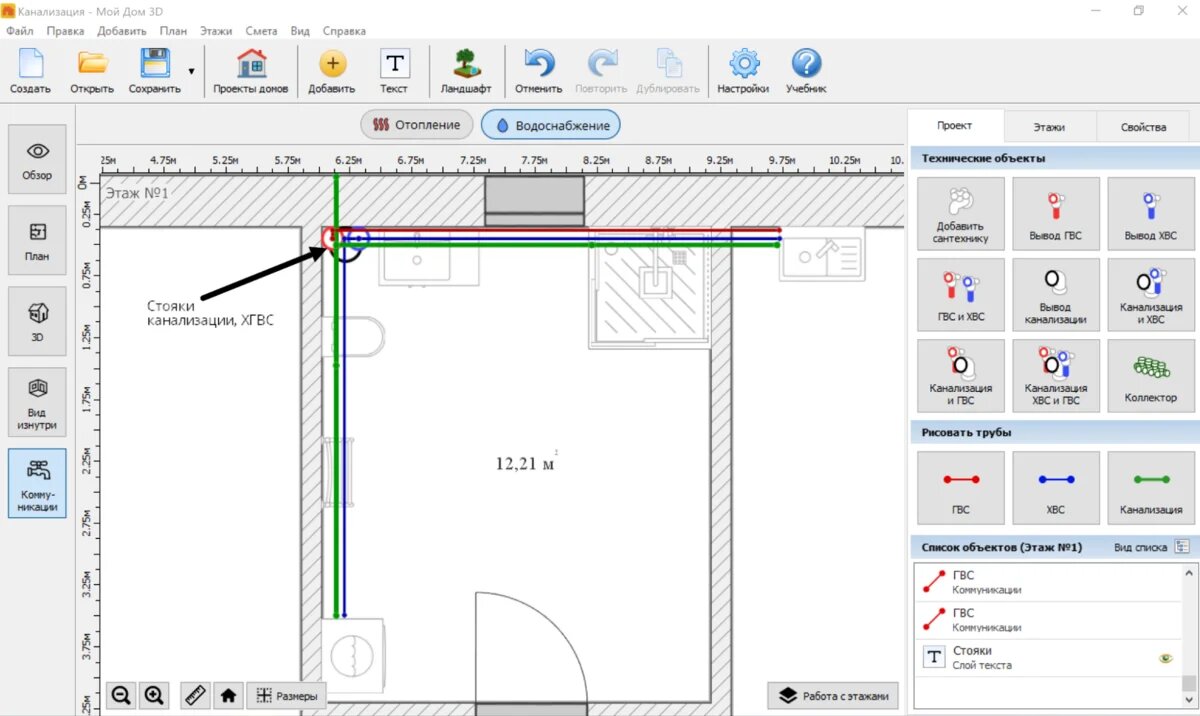
Task: Switch to 3D view mode
Action: point(37,321)
